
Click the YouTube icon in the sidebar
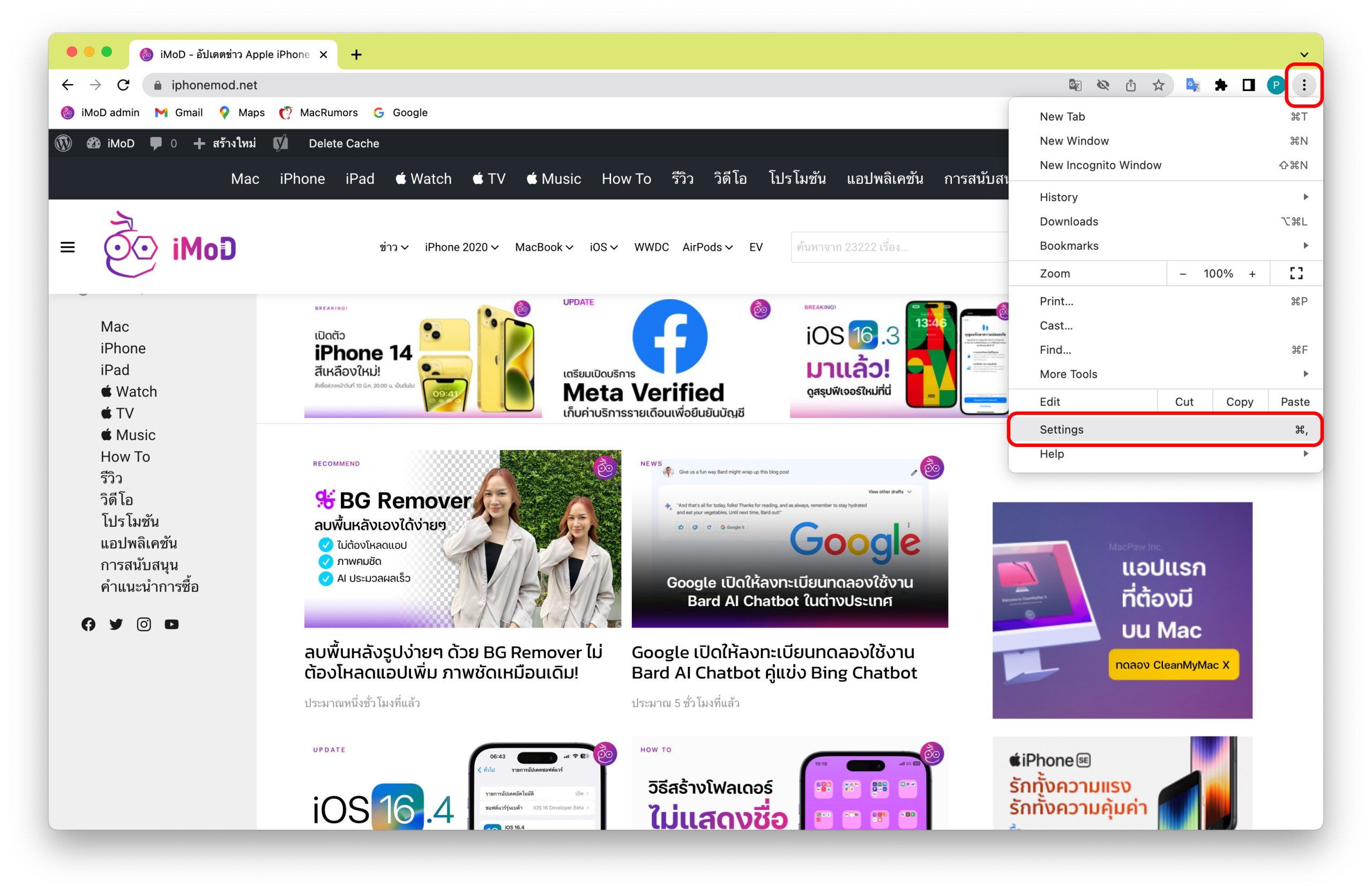pyautogui.click(x=171, y=624)
